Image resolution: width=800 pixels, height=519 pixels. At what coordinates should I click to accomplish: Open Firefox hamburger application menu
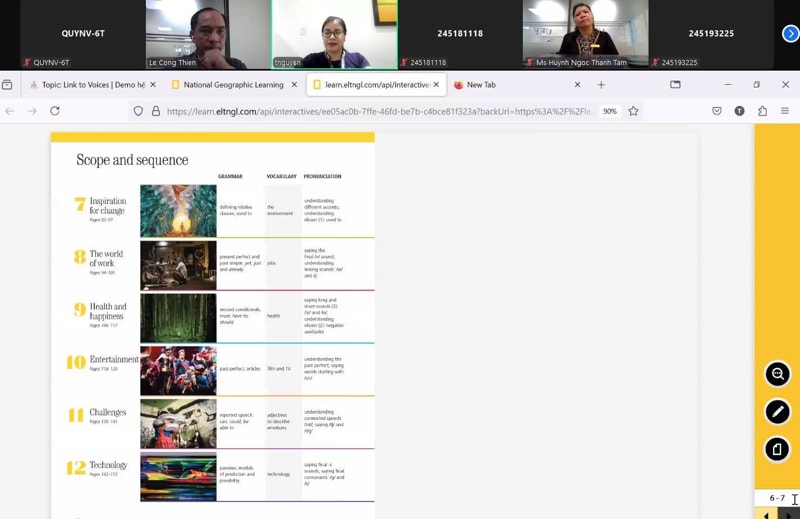(x=785, y=111)
